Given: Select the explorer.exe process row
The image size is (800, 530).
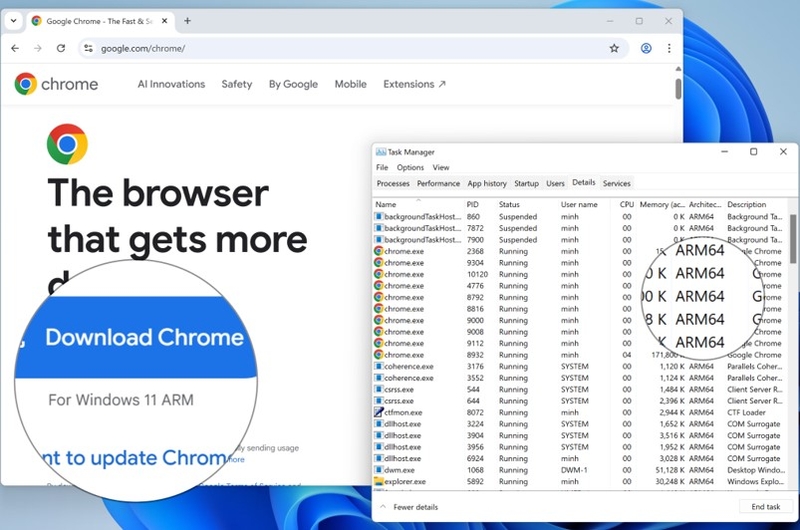Looking at the screenshot, I should click(x=581, y=482).
